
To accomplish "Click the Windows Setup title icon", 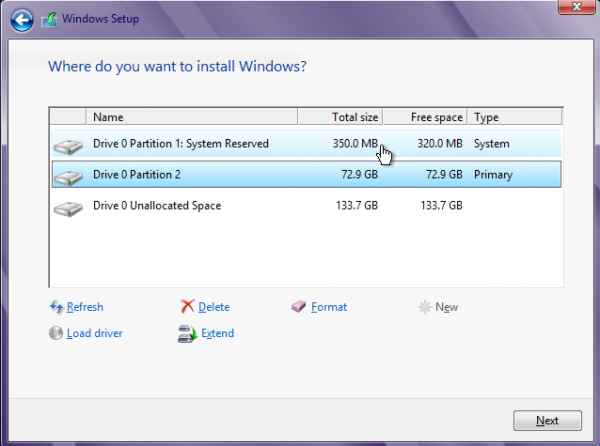I will [50, 20].
